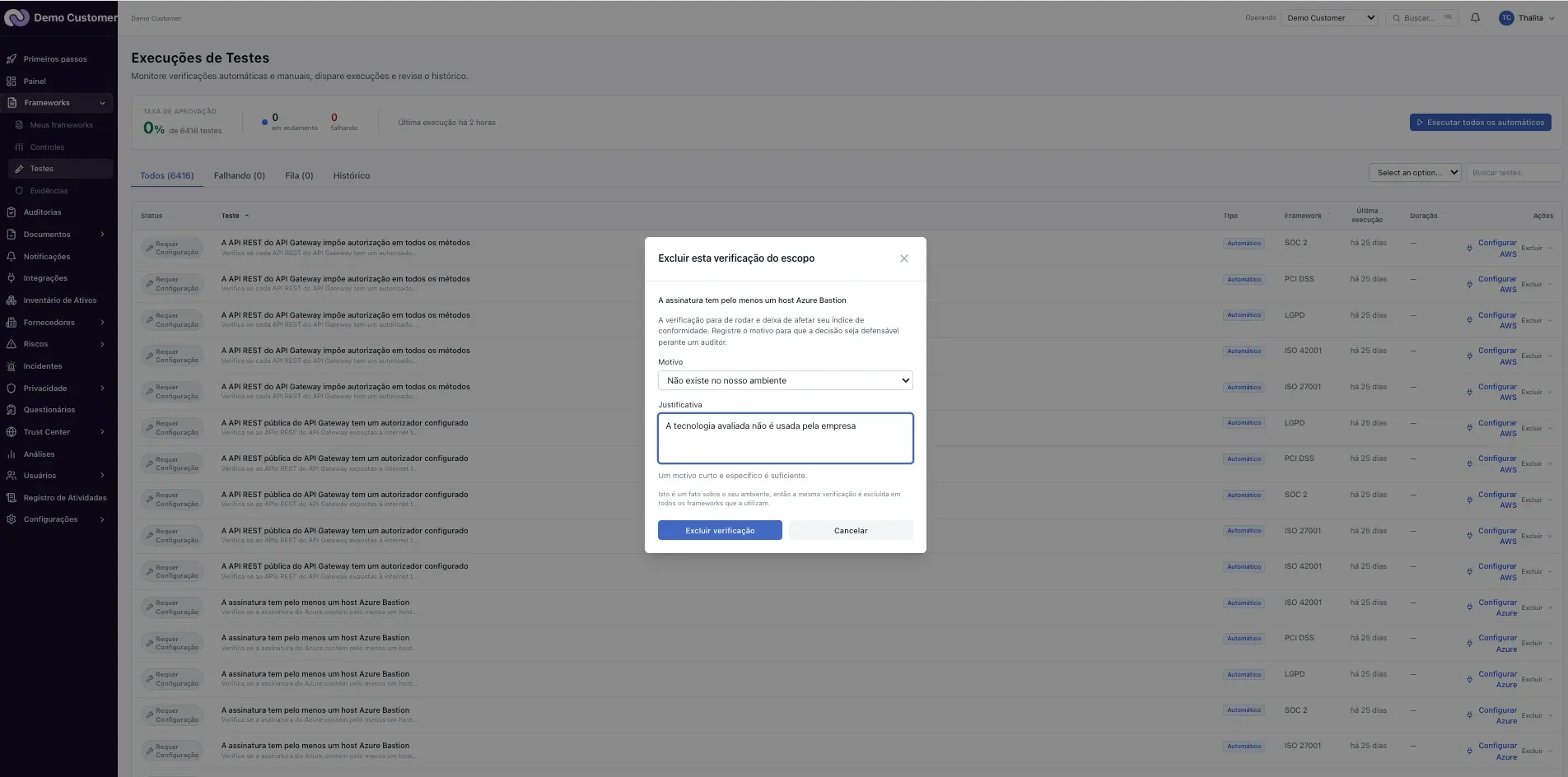
Task: Close the Excluir verificação dialog with X
Action: click(904, 258)
